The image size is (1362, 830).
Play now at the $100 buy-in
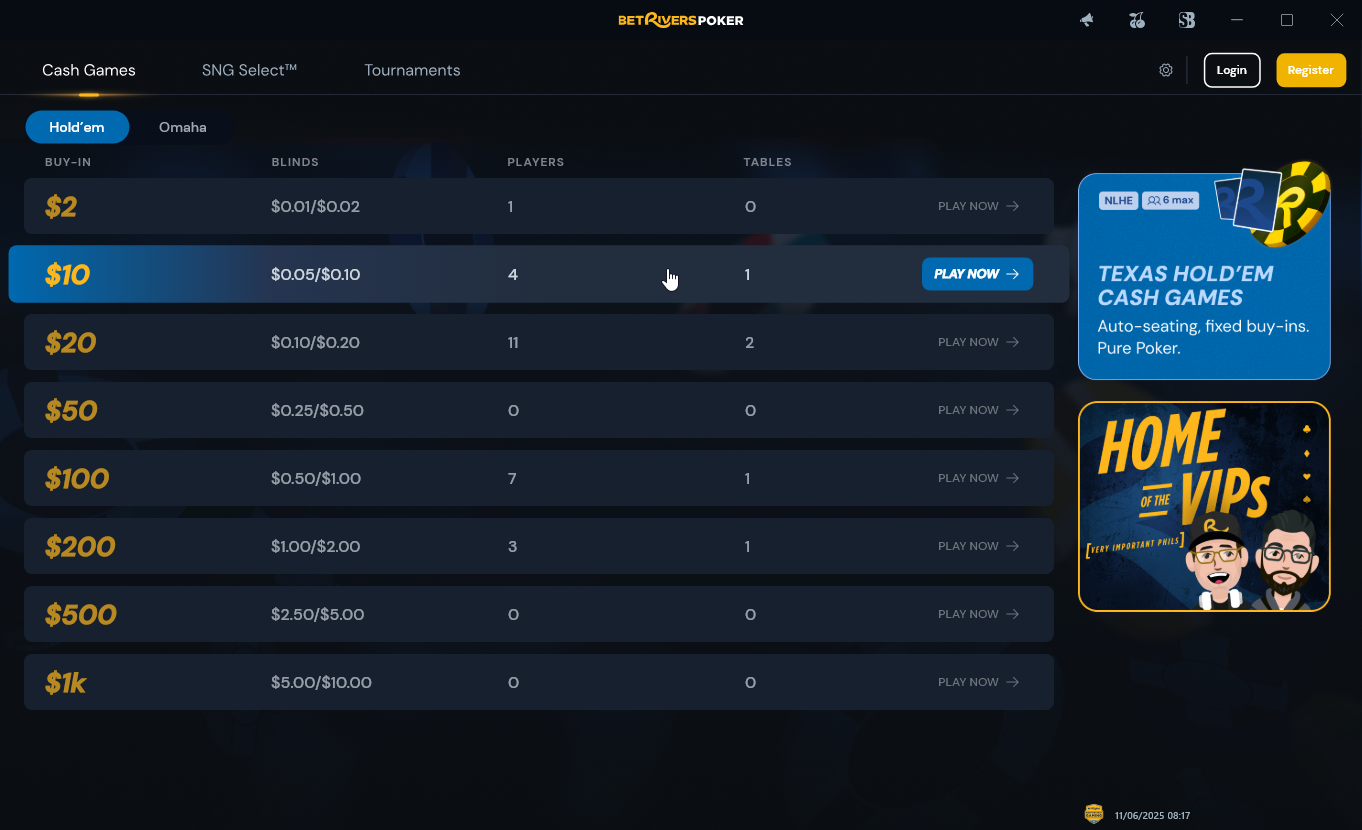click(978, 478)
